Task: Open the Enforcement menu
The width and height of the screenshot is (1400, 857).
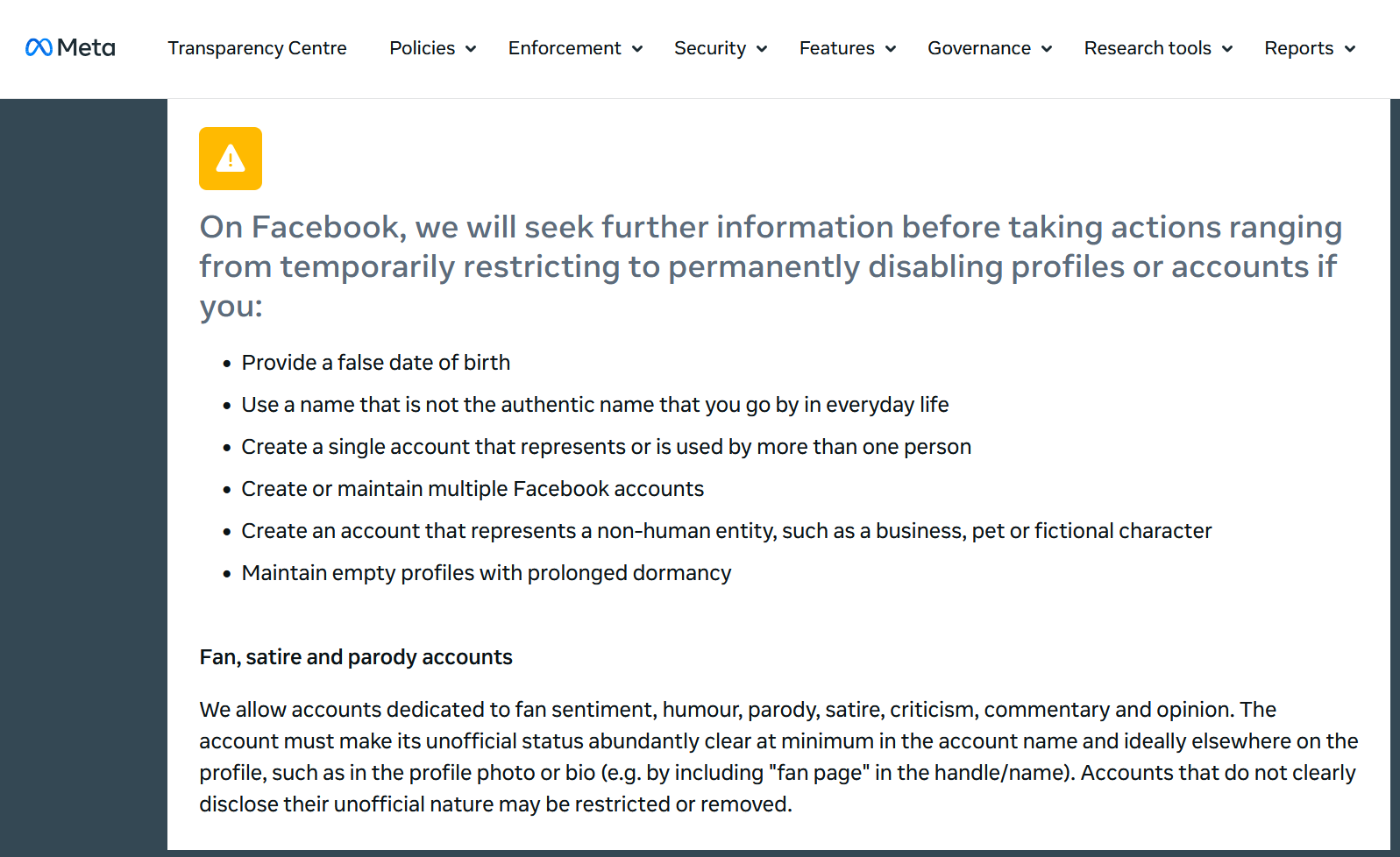Action: point(565,48)
